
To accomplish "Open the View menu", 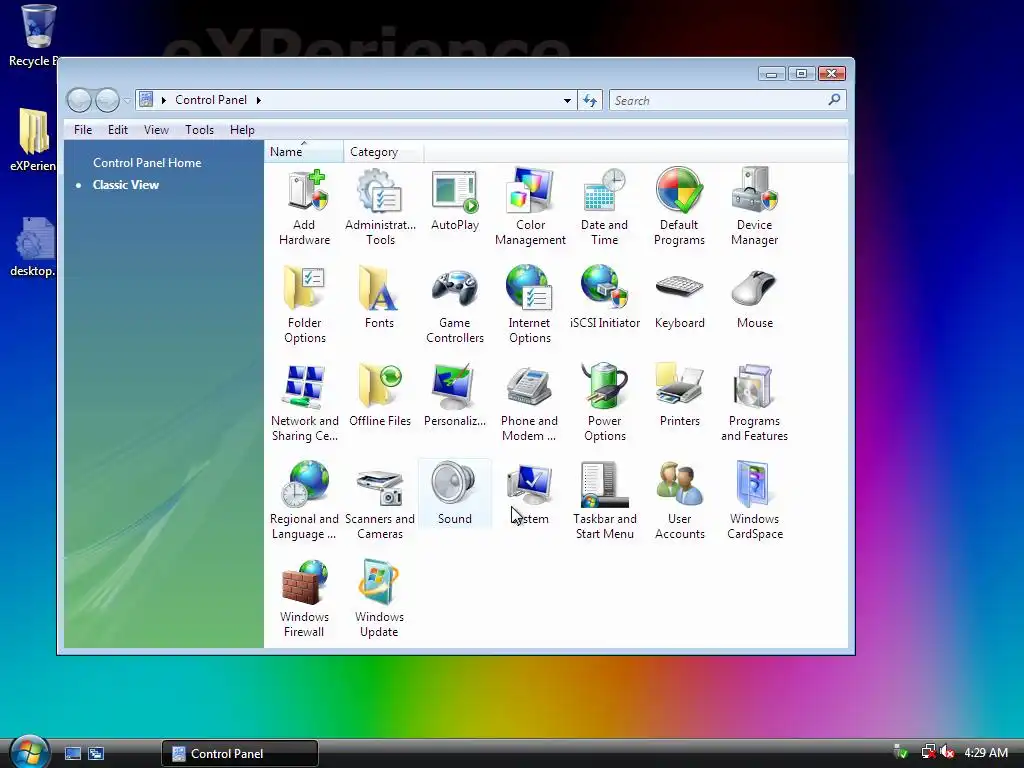I will [x=156, y=130].
